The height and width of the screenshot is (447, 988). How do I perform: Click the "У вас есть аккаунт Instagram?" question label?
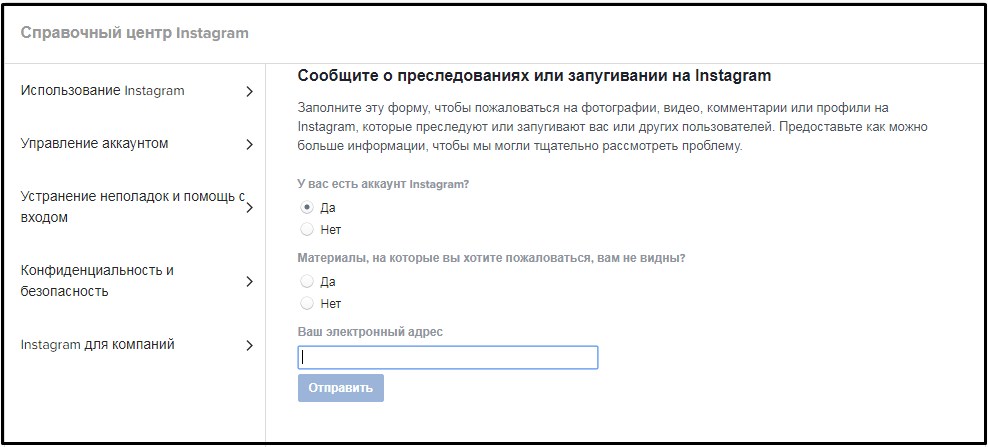pos(383,185)
